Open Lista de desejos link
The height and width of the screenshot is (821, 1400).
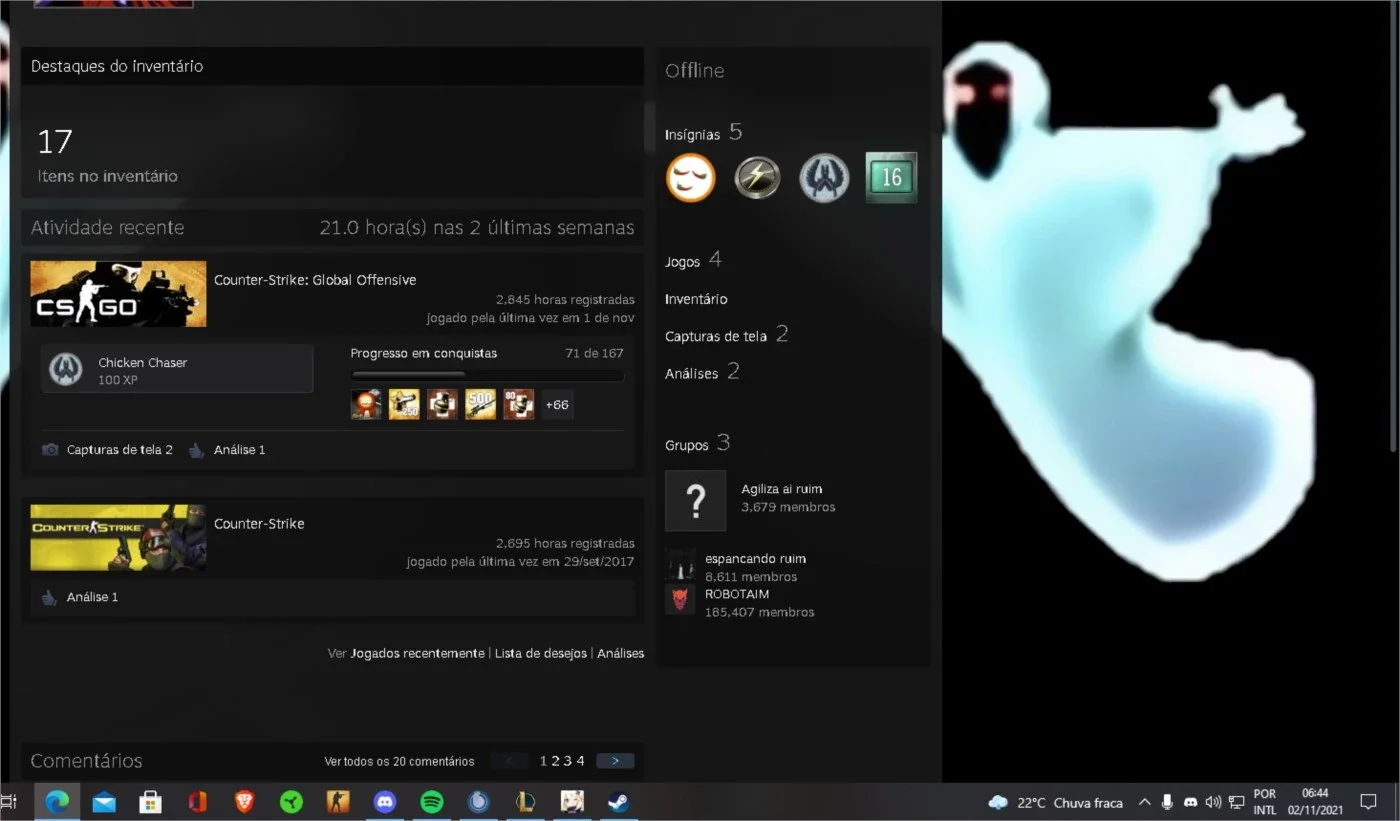[x=541, y=653]
